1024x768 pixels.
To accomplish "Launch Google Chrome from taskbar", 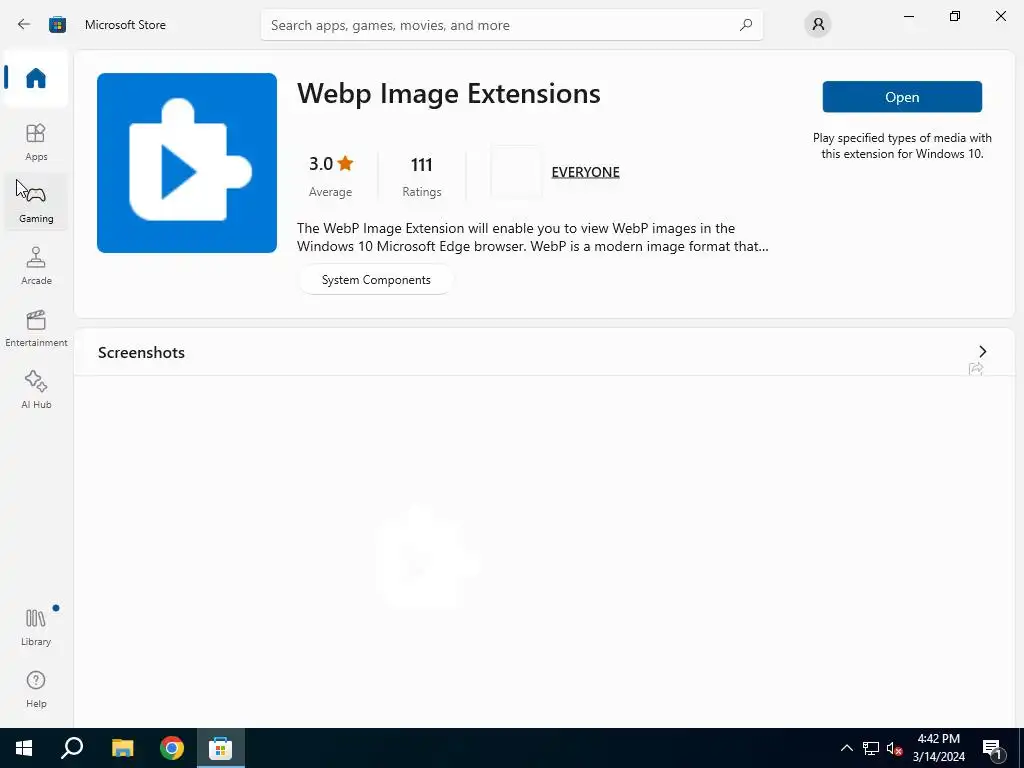I will click(172, 748).
